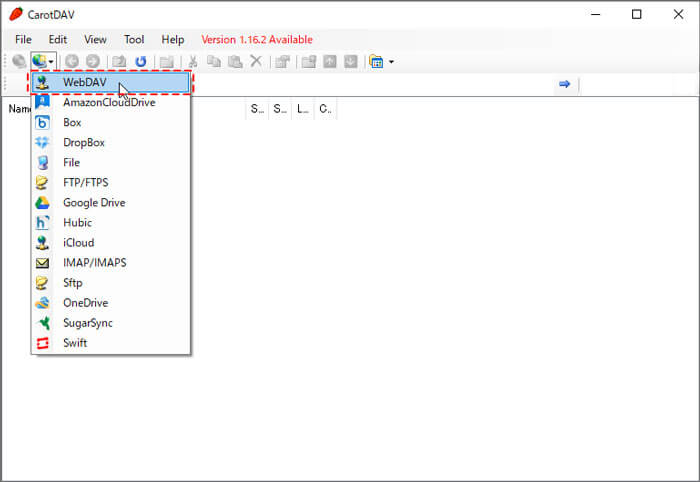The height and width of the screenshot is (482, 700).
Task: Select OneDrive connection entry
Action: coord(111,303)
